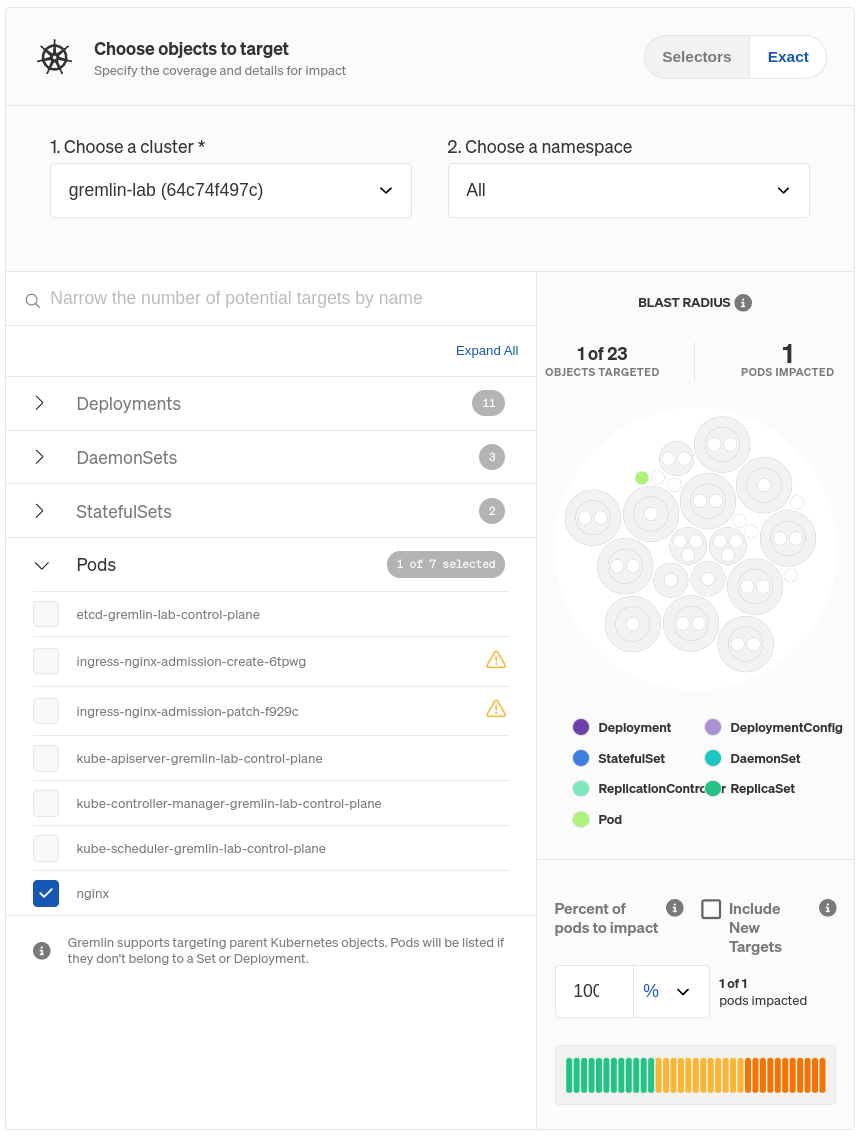Uncheck the nginx pod checkbox
Viewport: 861px width, 1137px height.
[x=46, y=893]
